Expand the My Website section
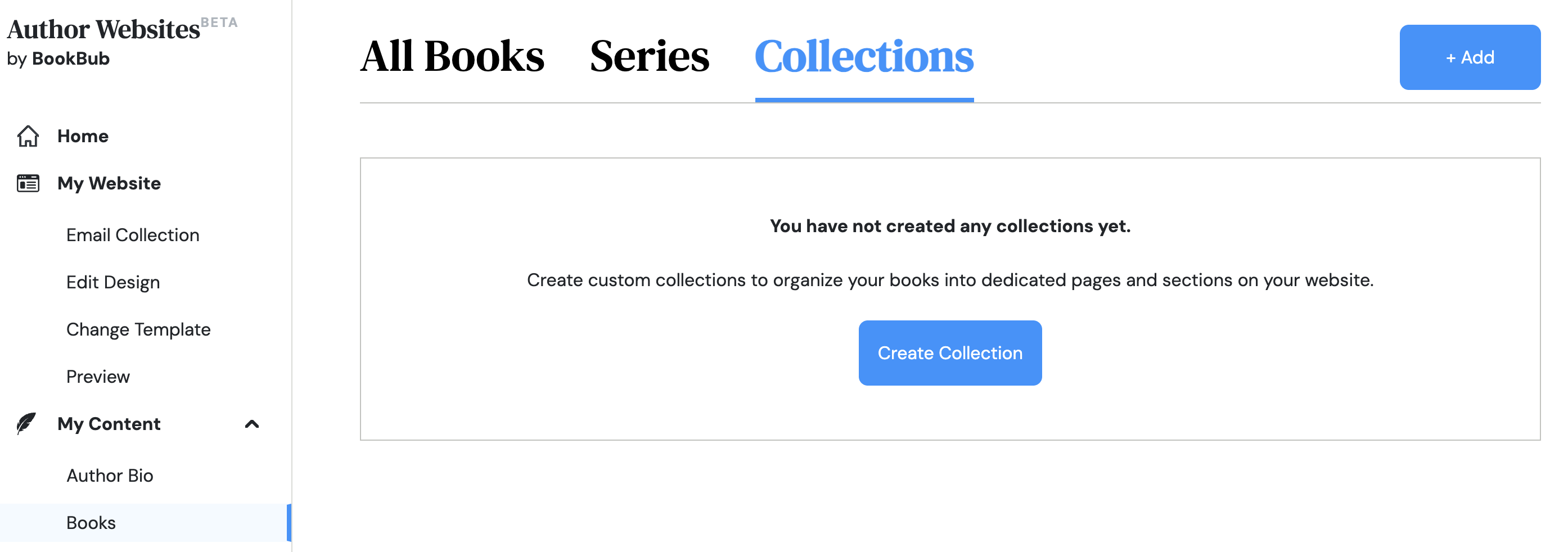Image resolution: width=1568 pixels, height=552 pixels. pyautogui.click(x=109, y=182)
